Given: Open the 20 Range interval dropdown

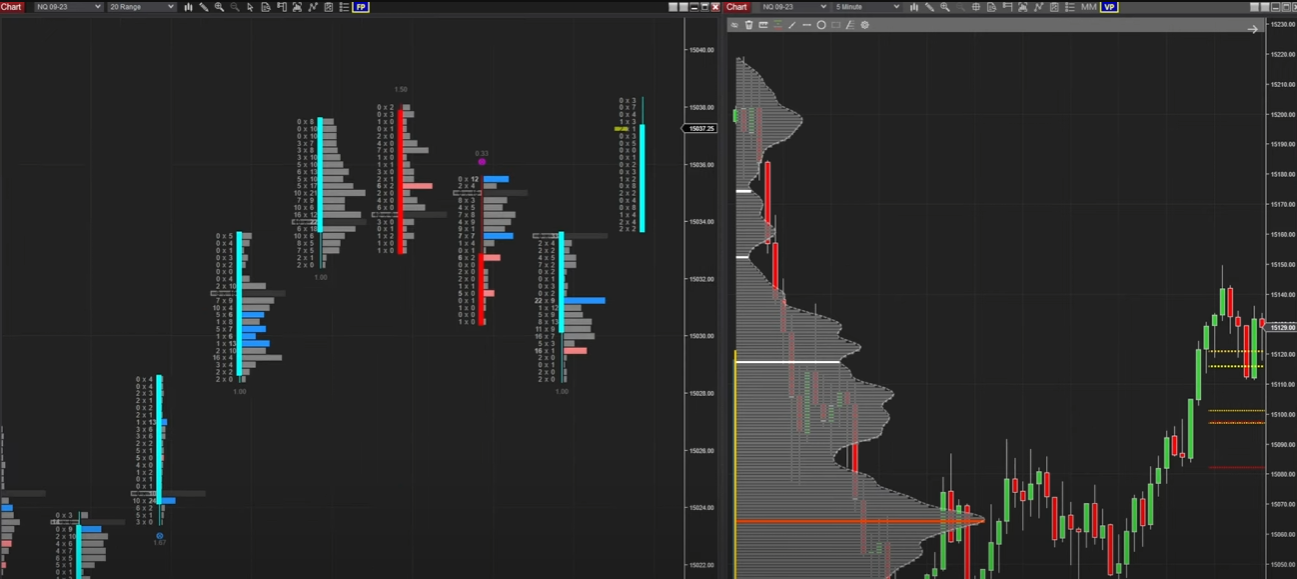Looking at the screenshot, I should click(142, 7).
